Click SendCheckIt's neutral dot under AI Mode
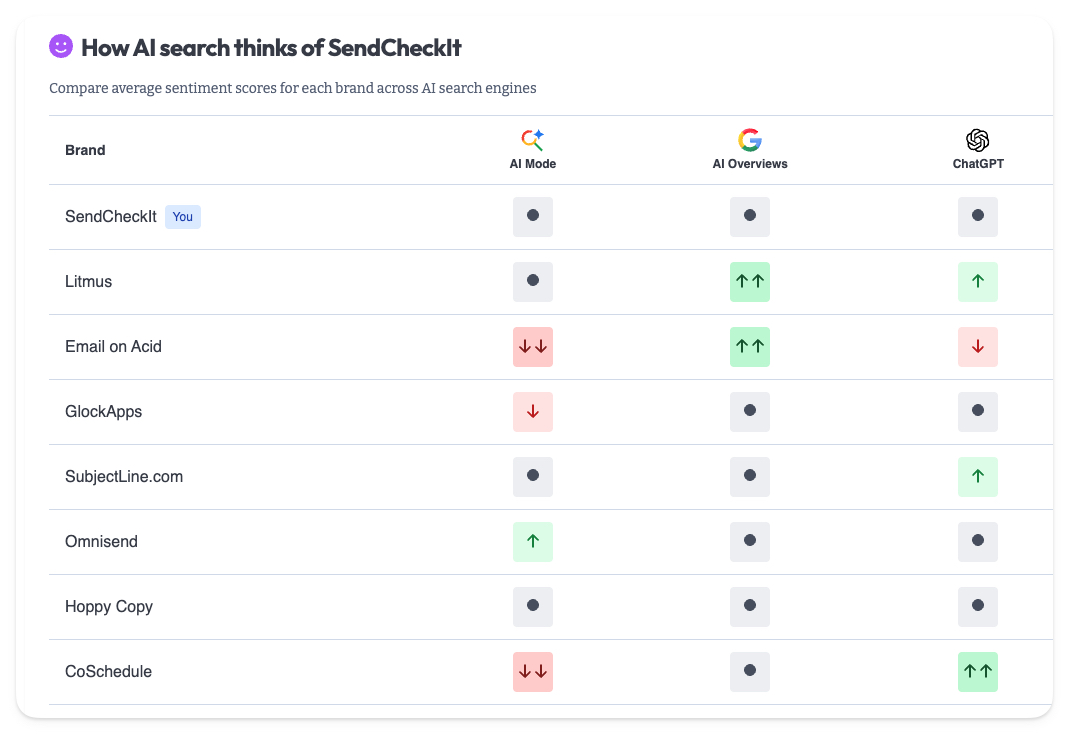1069x734 pixels. [x=532, y=216]
